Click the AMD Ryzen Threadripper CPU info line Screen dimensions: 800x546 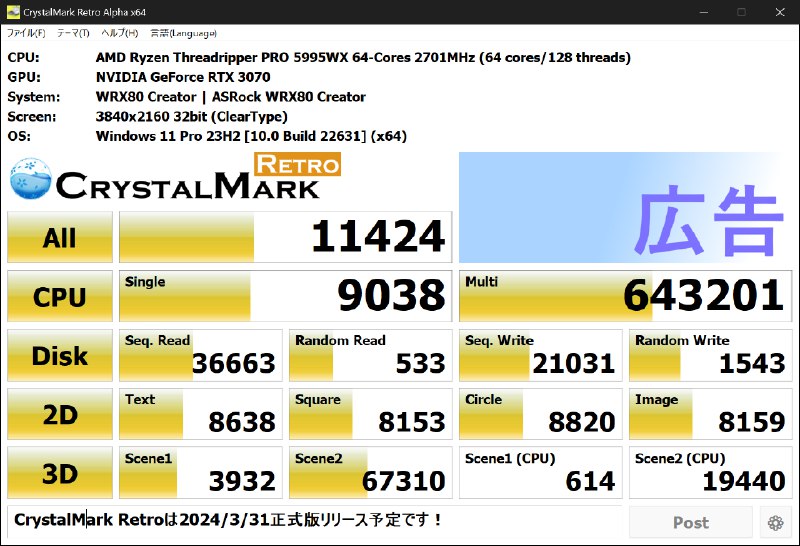[363, 58]
